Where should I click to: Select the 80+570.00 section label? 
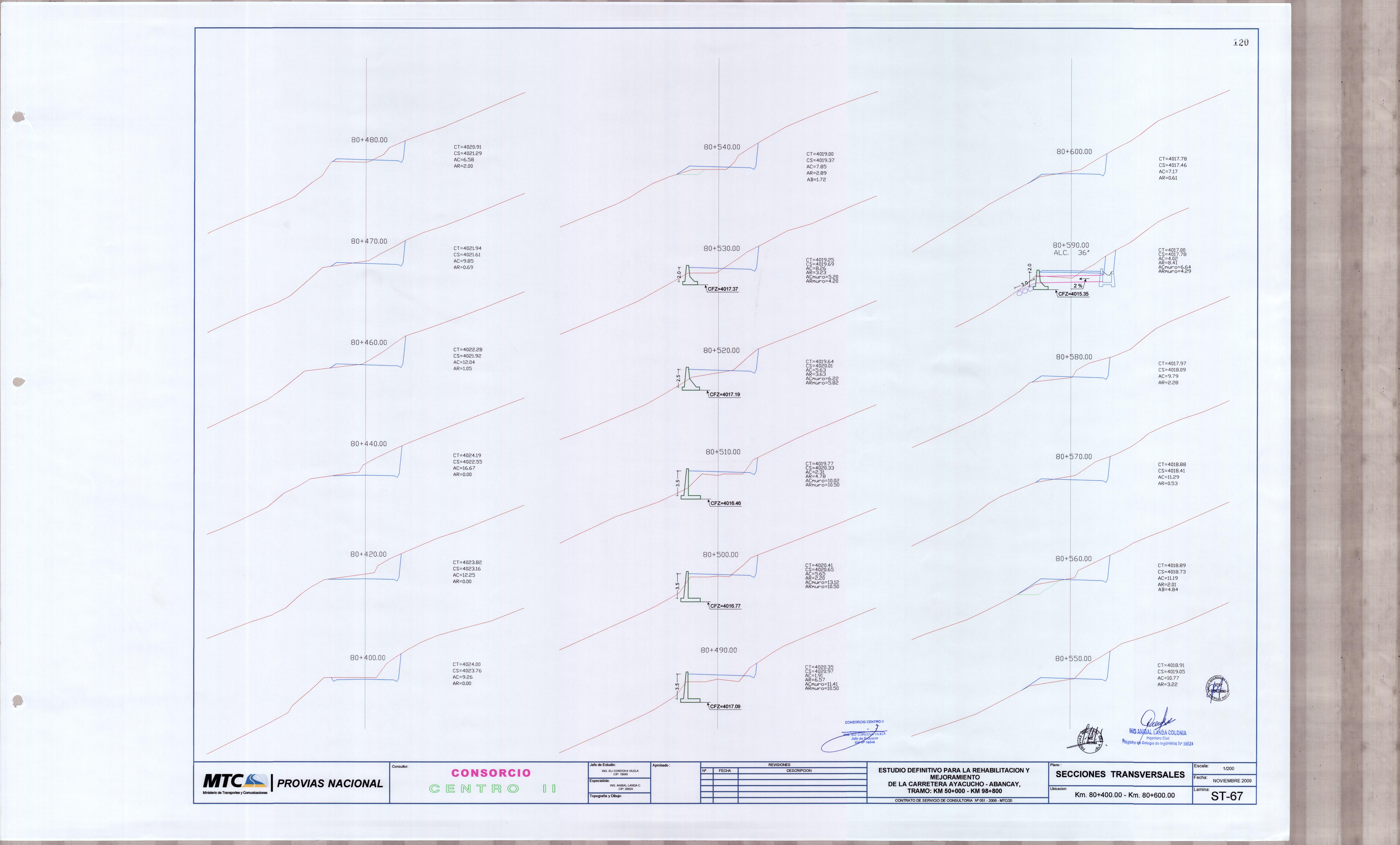pos(1074,457)
